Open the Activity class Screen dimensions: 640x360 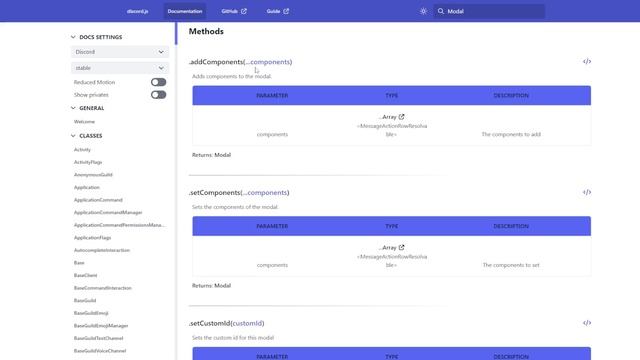coord(82,150)
